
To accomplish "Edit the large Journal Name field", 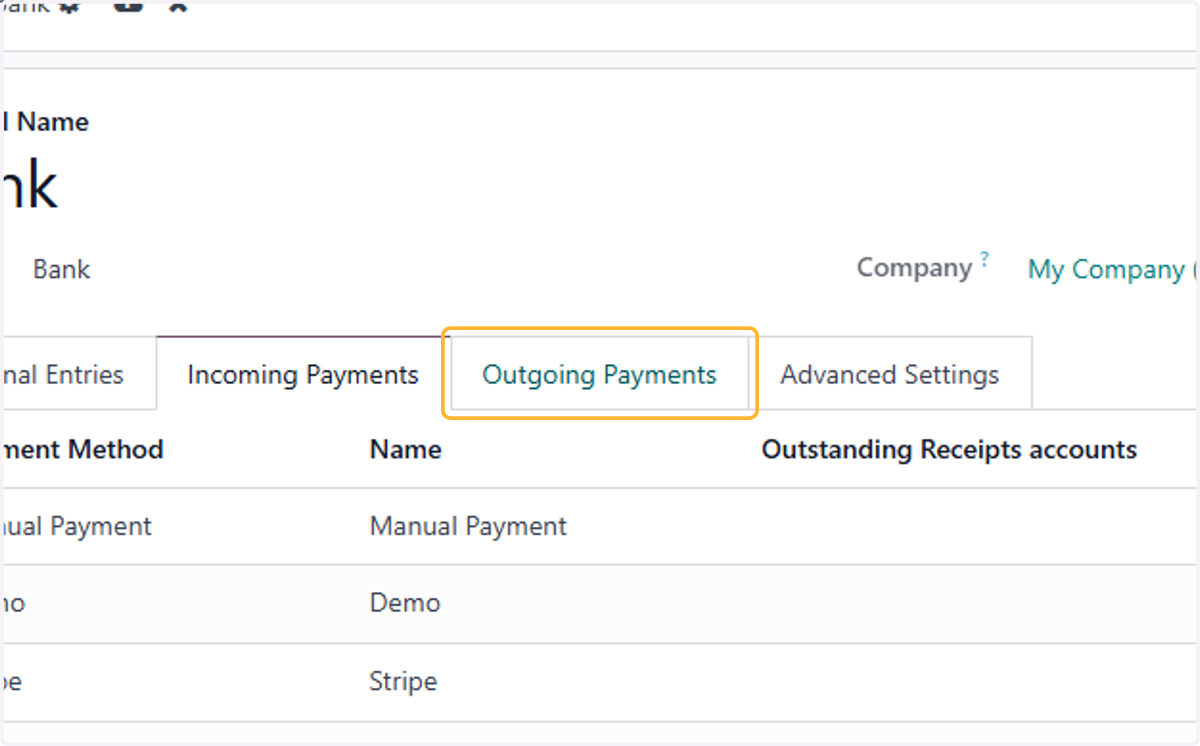I will [x=30, y=186].
